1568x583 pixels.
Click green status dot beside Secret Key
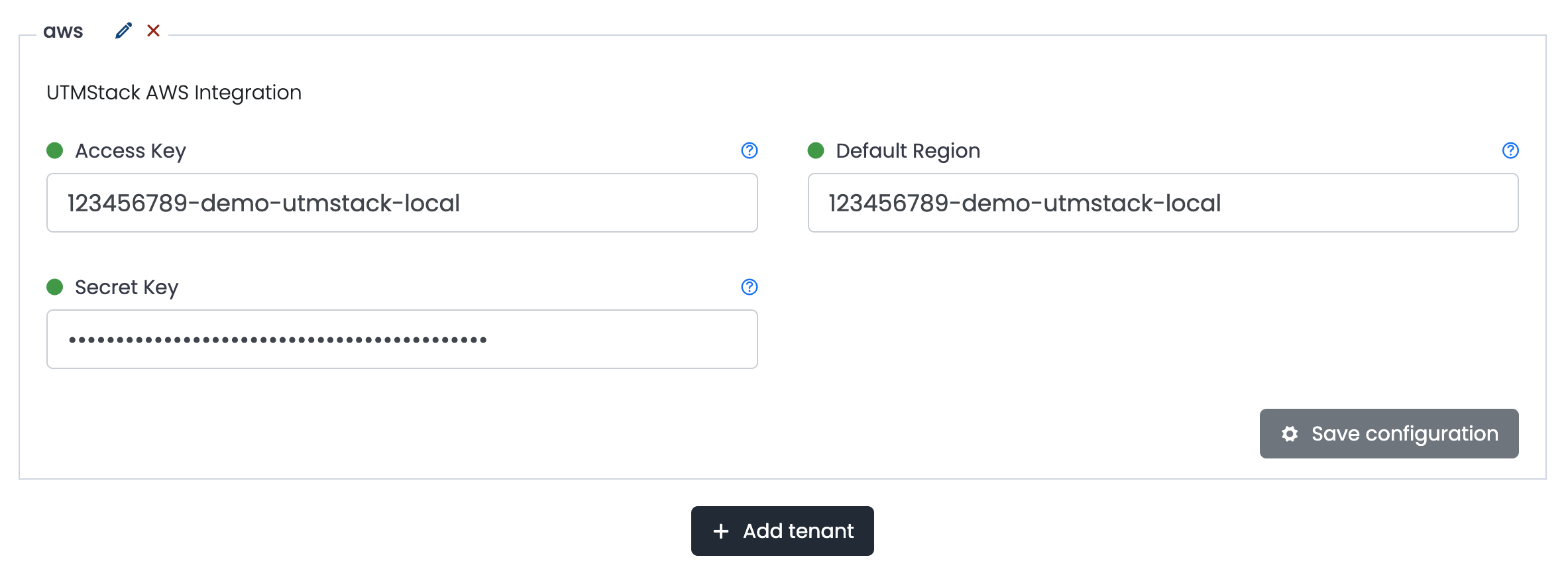[55, 287]
